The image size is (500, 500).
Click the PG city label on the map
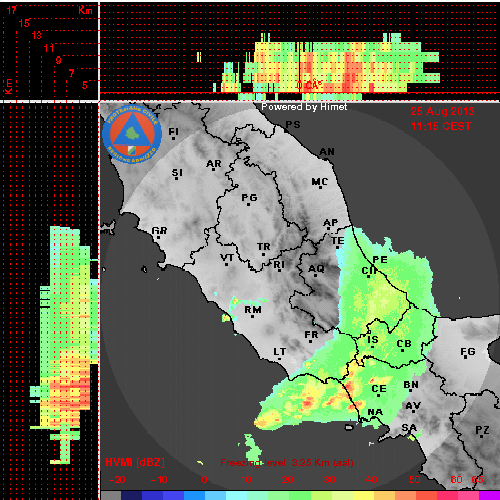coord(249,198)
